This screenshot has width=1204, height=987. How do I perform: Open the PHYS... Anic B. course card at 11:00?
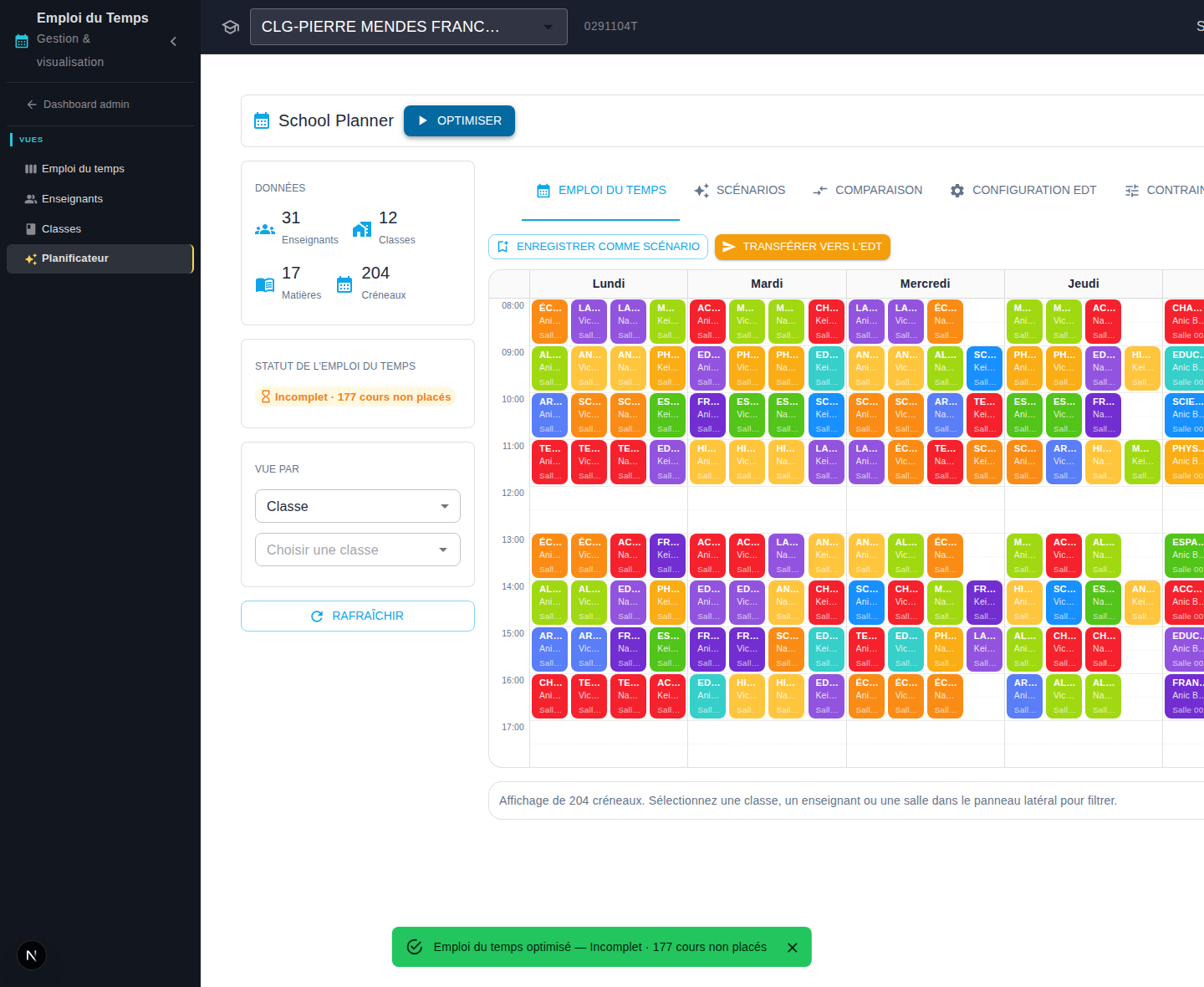click(1184, 462)
